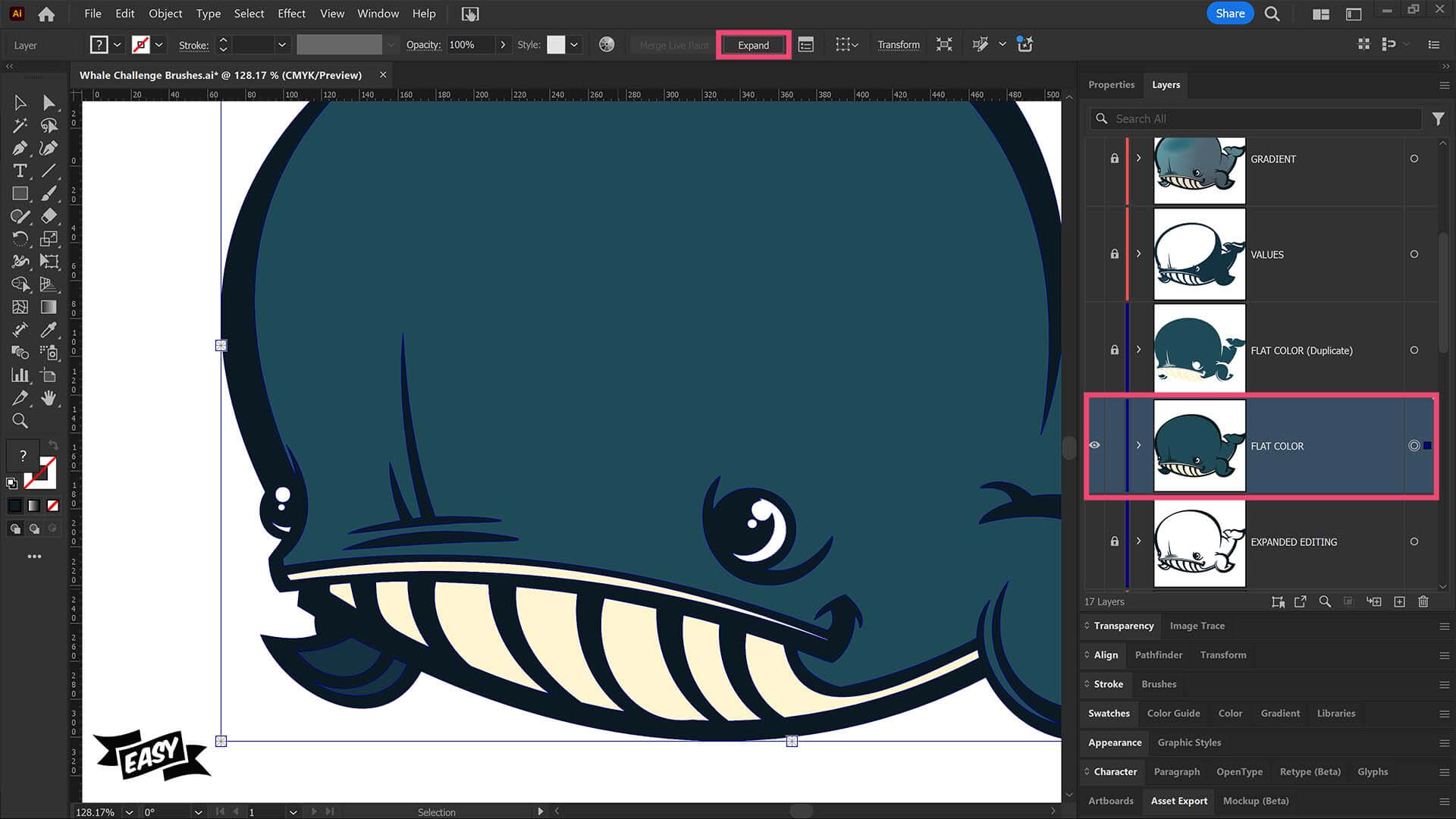This screenshot has height=819, width=1456.
Task: Open the Style dropdown arrow
Action: pyautogui.click(x=574, y=45)
